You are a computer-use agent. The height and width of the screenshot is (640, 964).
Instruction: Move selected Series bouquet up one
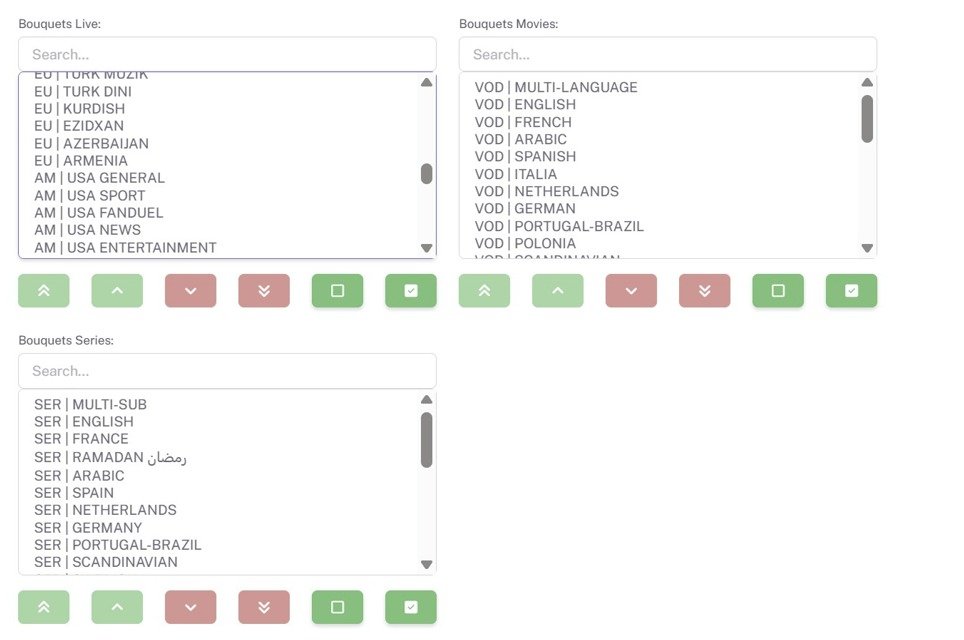click(x=117, y=607)
